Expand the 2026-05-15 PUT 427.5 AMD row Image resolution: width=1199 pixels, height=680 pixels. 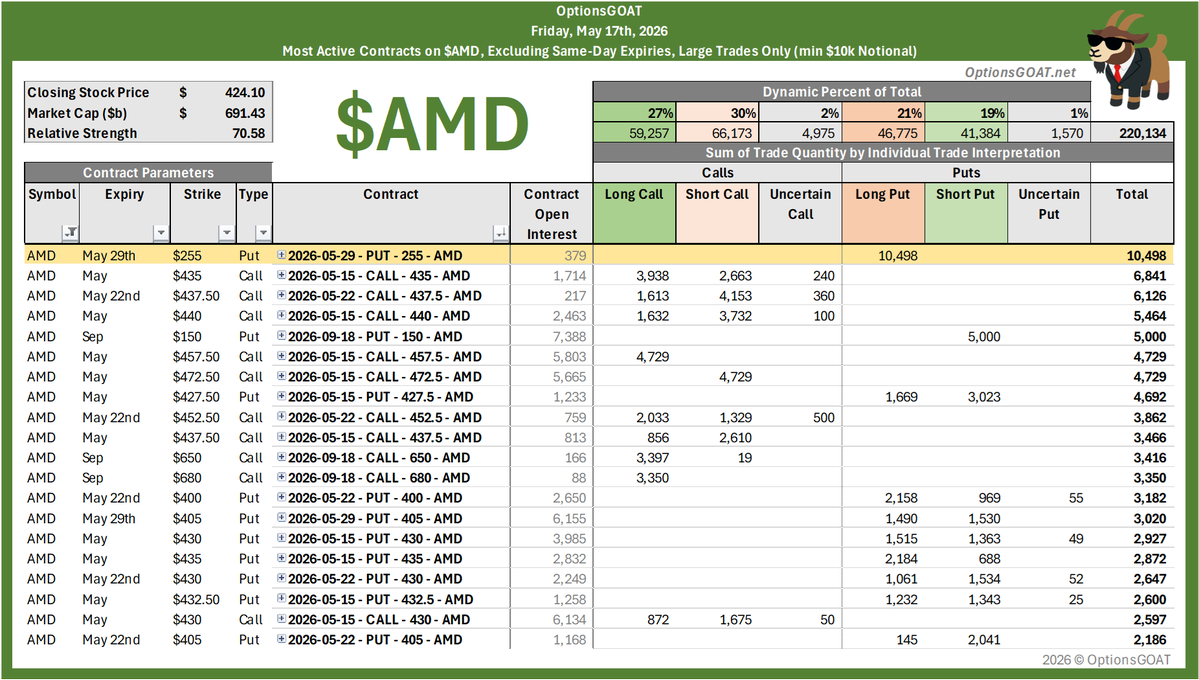pyautogui.click(x=281, y=396)
